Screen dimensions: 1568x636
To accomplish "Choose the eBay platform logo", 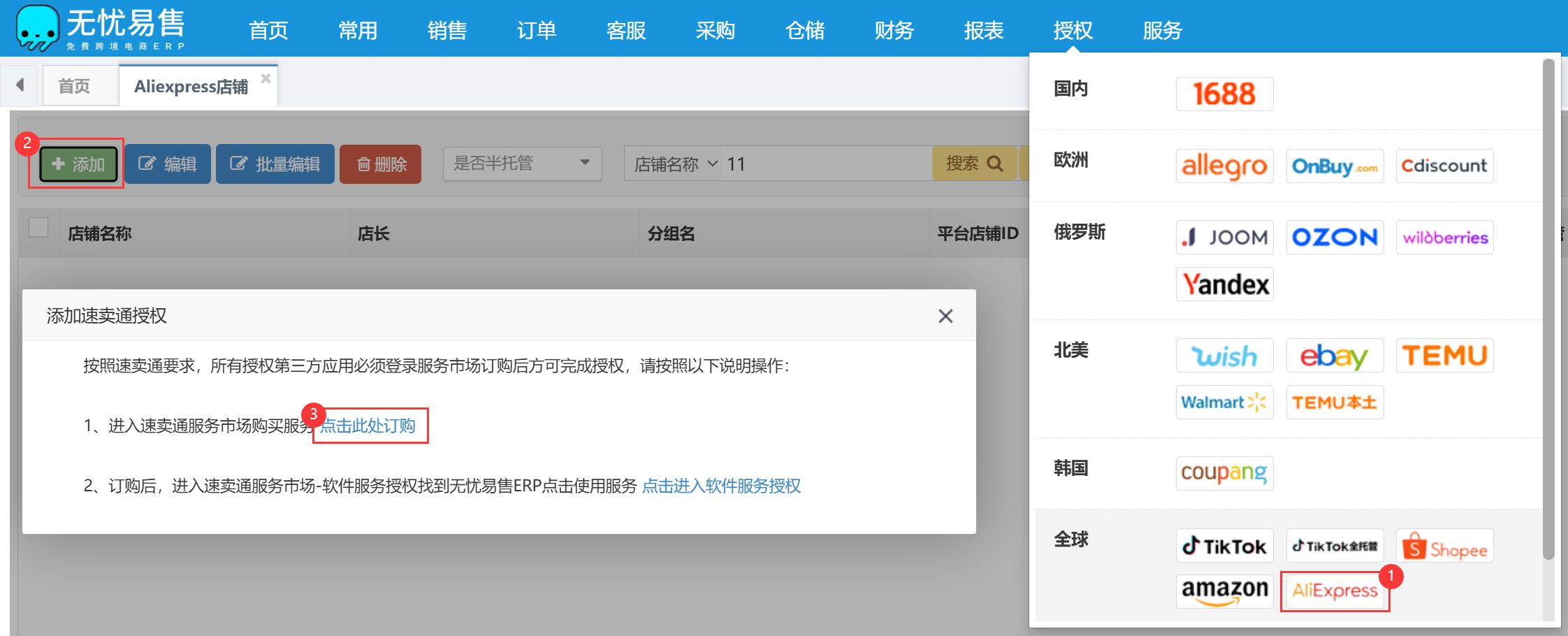I will pos(1335,356).
